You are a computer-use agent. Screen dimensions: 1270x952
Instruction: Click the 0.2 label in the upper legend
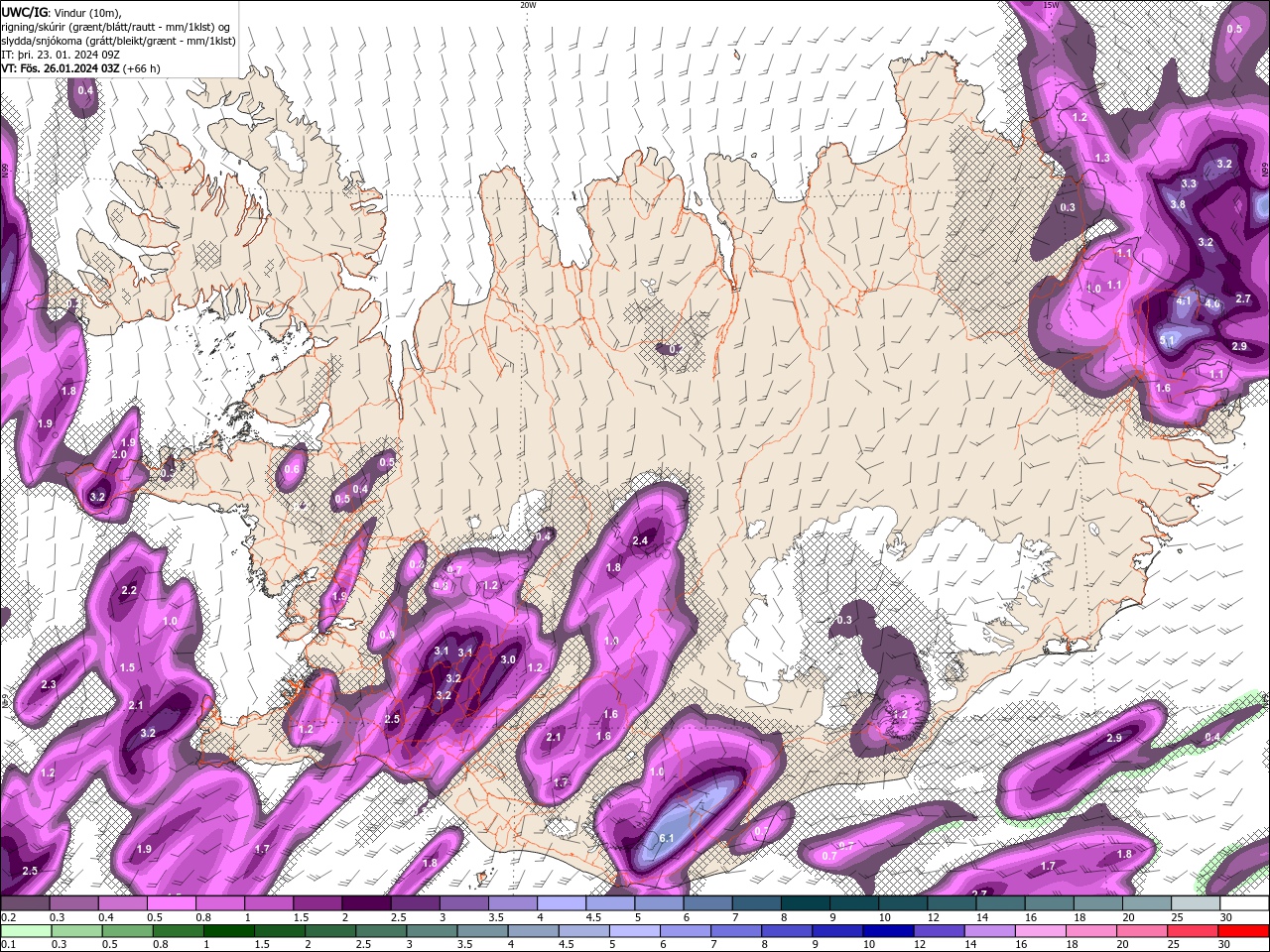8,917
